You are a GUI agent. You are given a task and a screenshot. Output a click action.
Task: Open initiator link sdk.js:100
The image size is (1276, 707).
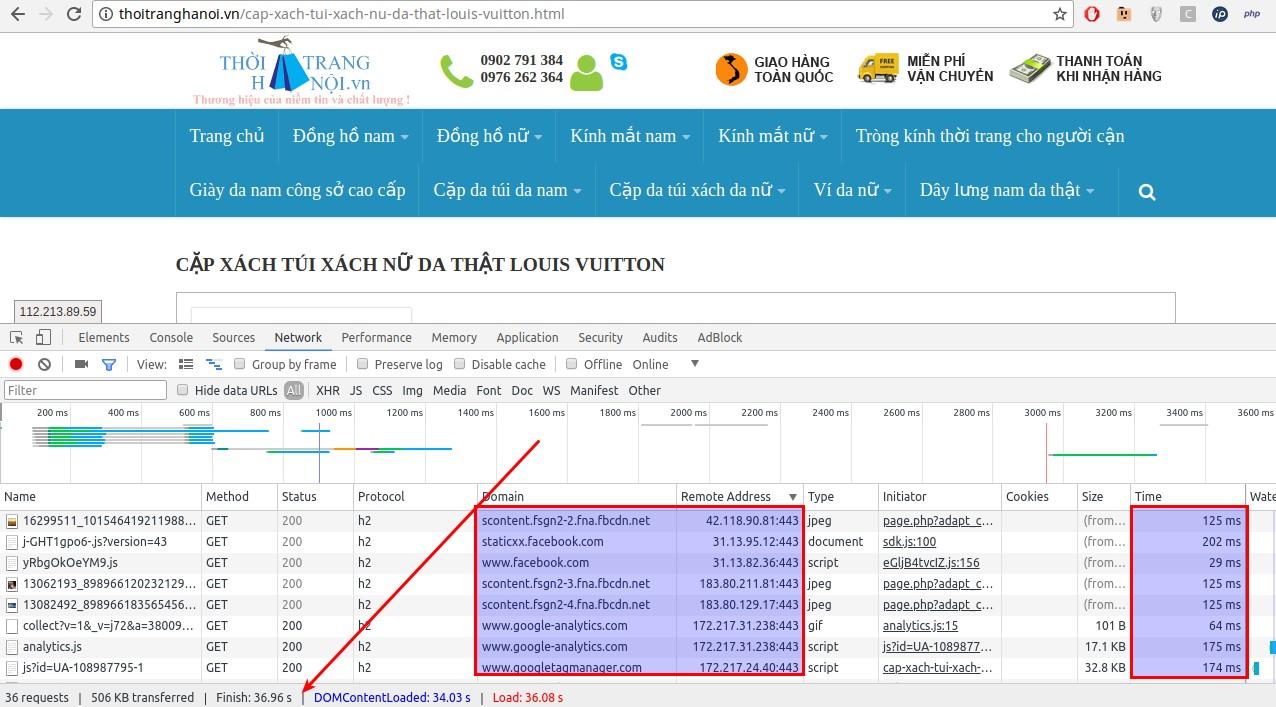tap(909, 542)
